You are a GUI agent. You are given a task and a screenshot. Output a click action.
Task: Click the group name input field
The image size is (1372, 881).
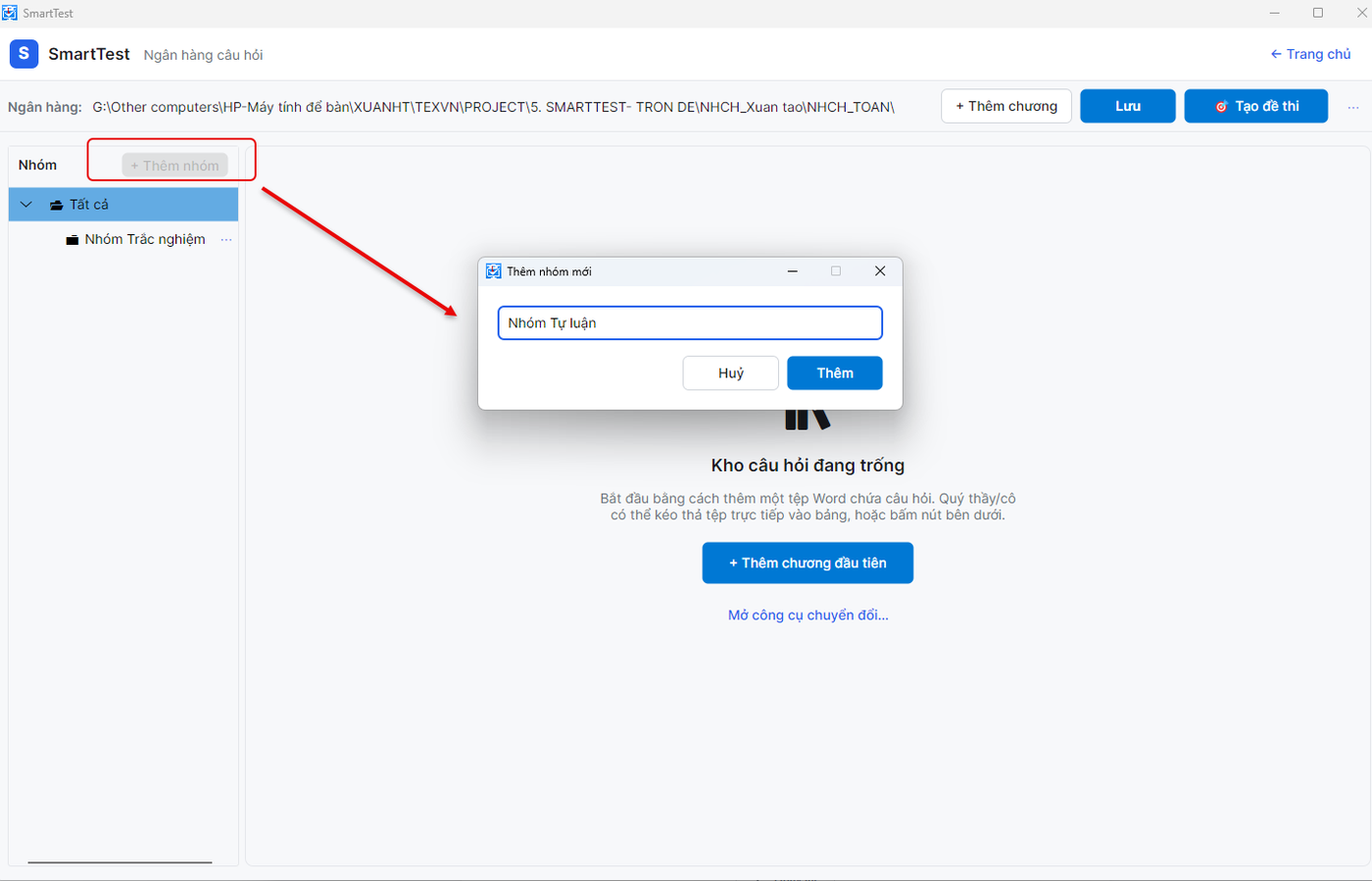(x=690, y=323)
